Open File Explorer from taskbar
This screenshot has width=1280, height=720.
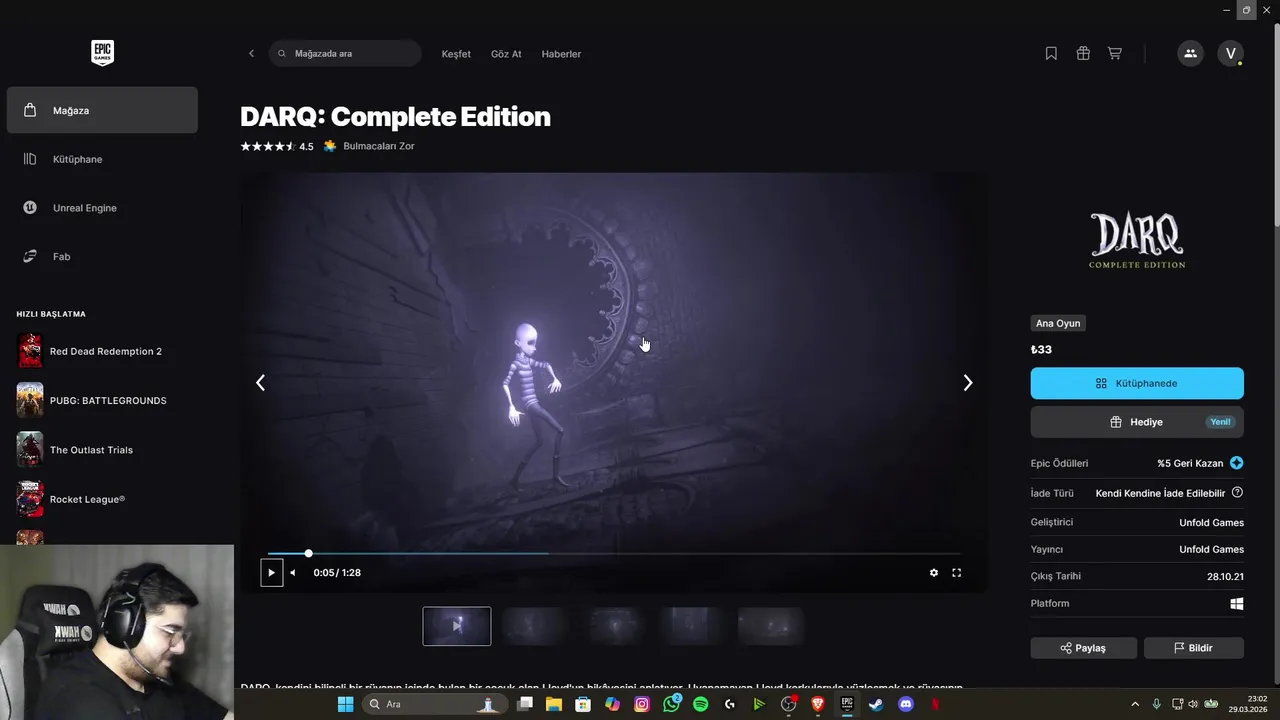coord(554,704)
